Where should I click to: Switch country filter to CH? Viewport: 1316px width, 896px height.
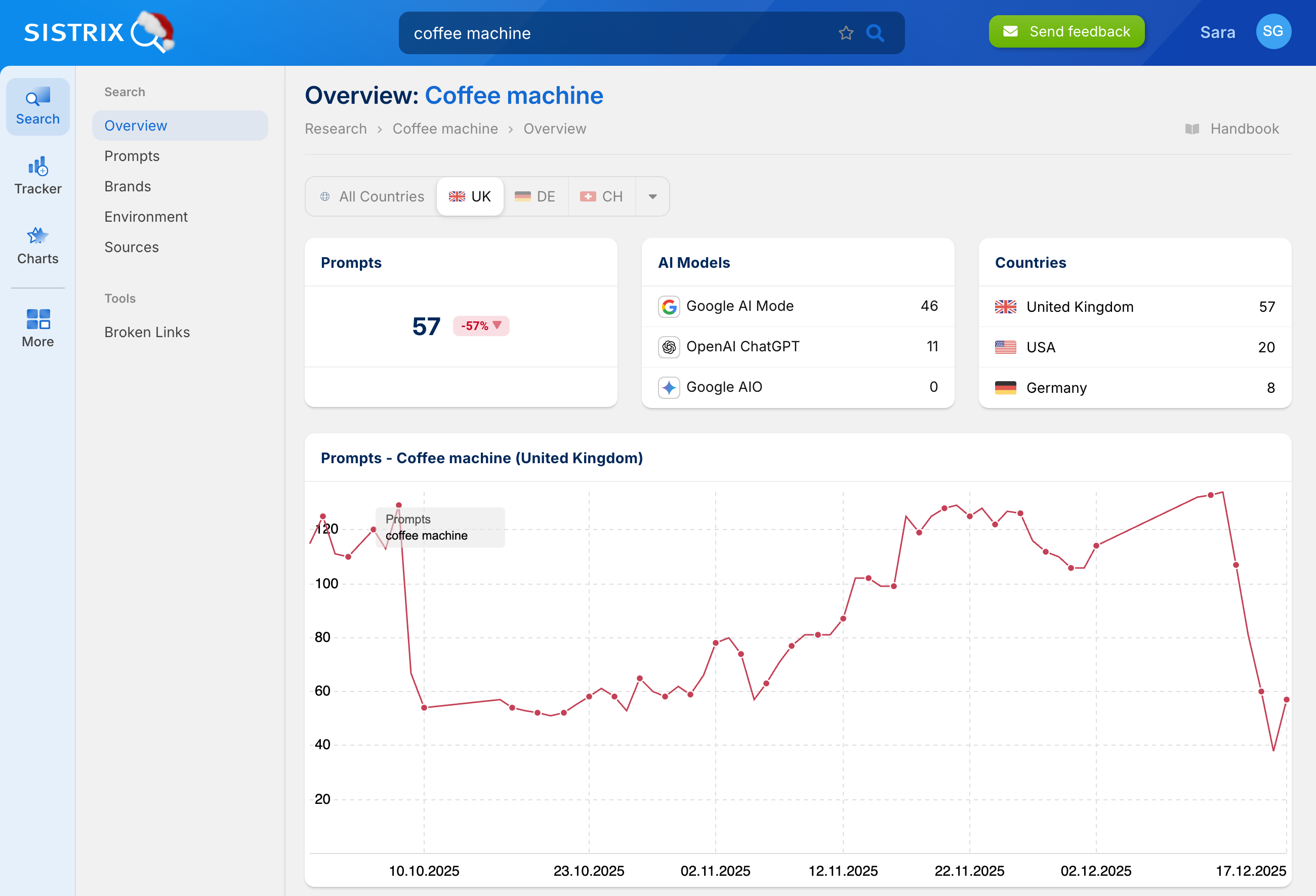click(x=602, y=196)
